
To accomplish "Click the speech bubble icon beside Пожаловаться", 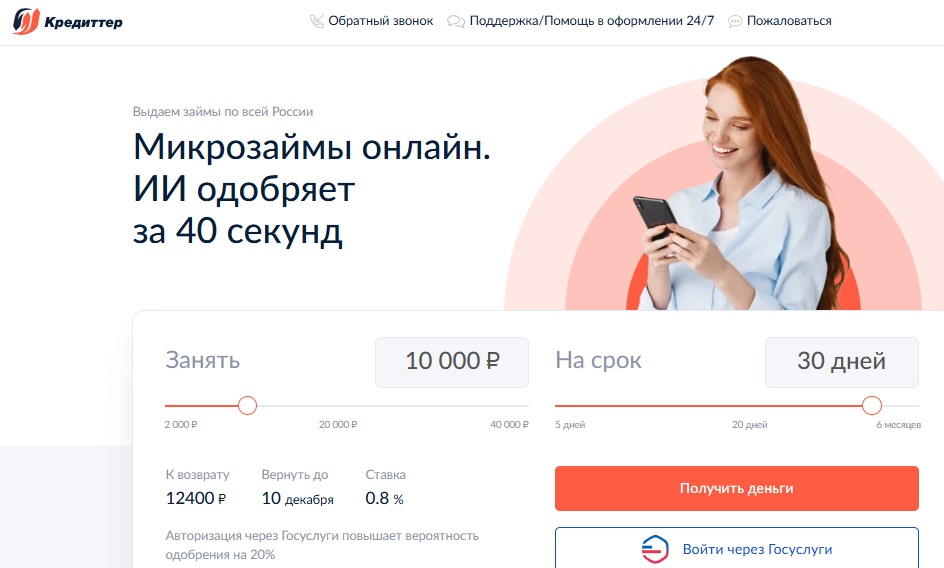I will pyautogui.click(x=734, y=22).
